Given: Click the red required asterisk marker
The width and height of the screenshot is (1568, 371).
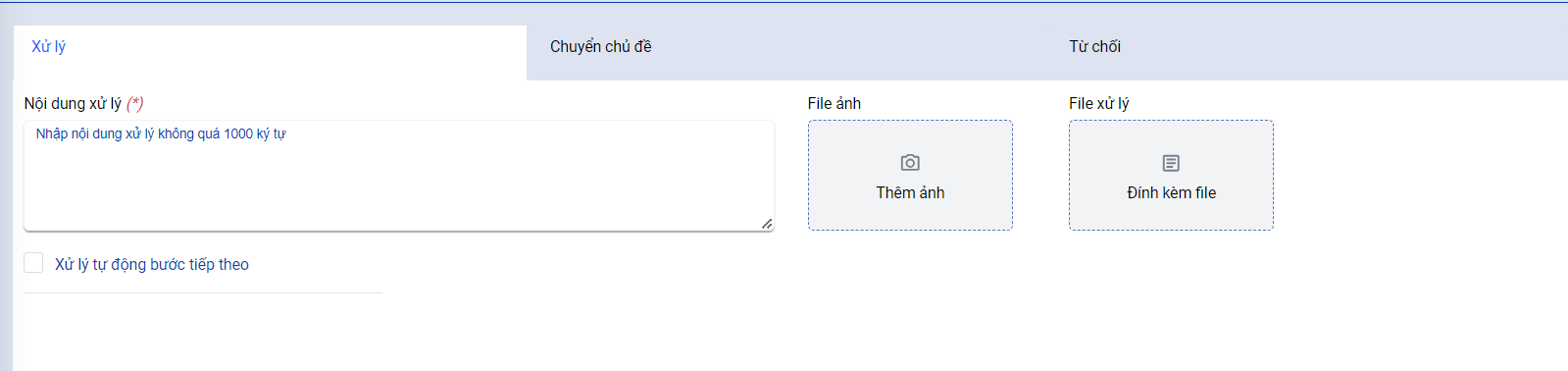Looking at the screenshot, I should (x=135, y=103).
